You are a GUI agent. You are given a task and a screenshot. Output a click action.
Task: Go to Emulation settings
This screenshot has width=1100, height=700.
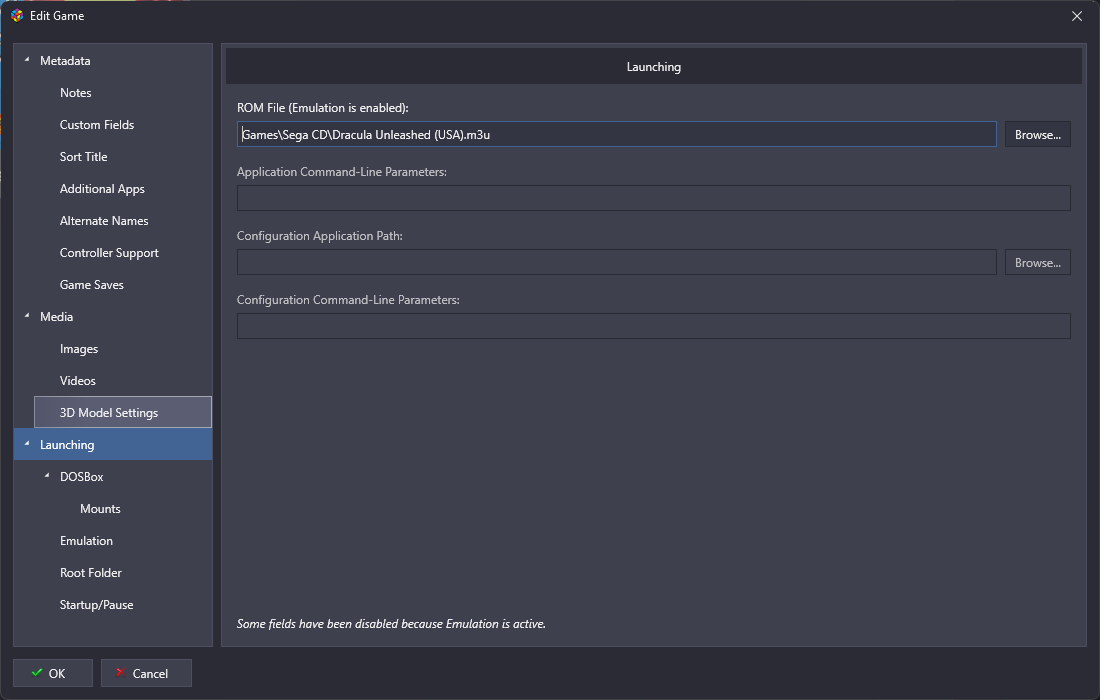(x=86, y=540)
